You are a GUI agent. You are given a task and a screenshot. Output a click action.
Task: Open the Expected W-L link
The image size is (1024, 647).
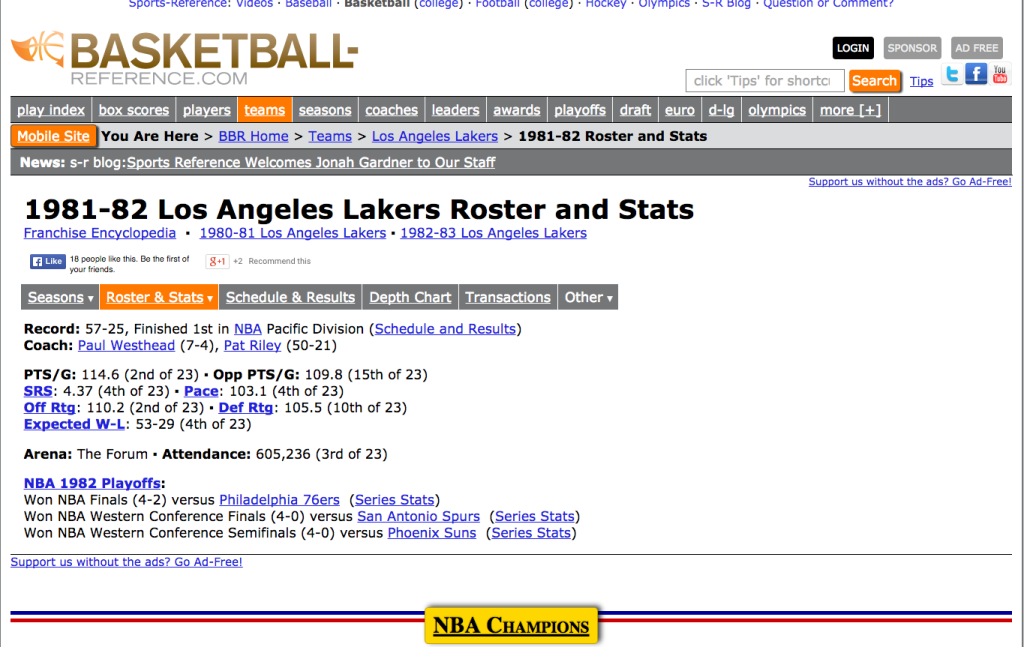click(x=74, y=424)
